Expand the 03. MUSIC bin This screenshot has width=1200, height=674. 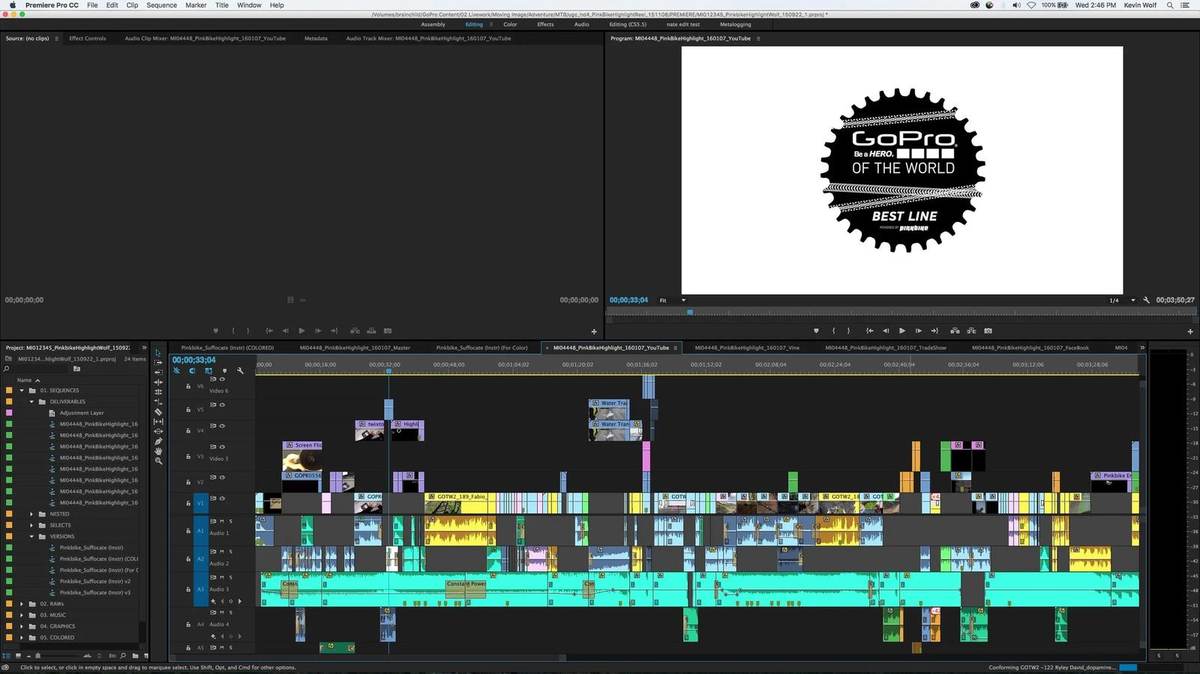click(x=22, y=615)
